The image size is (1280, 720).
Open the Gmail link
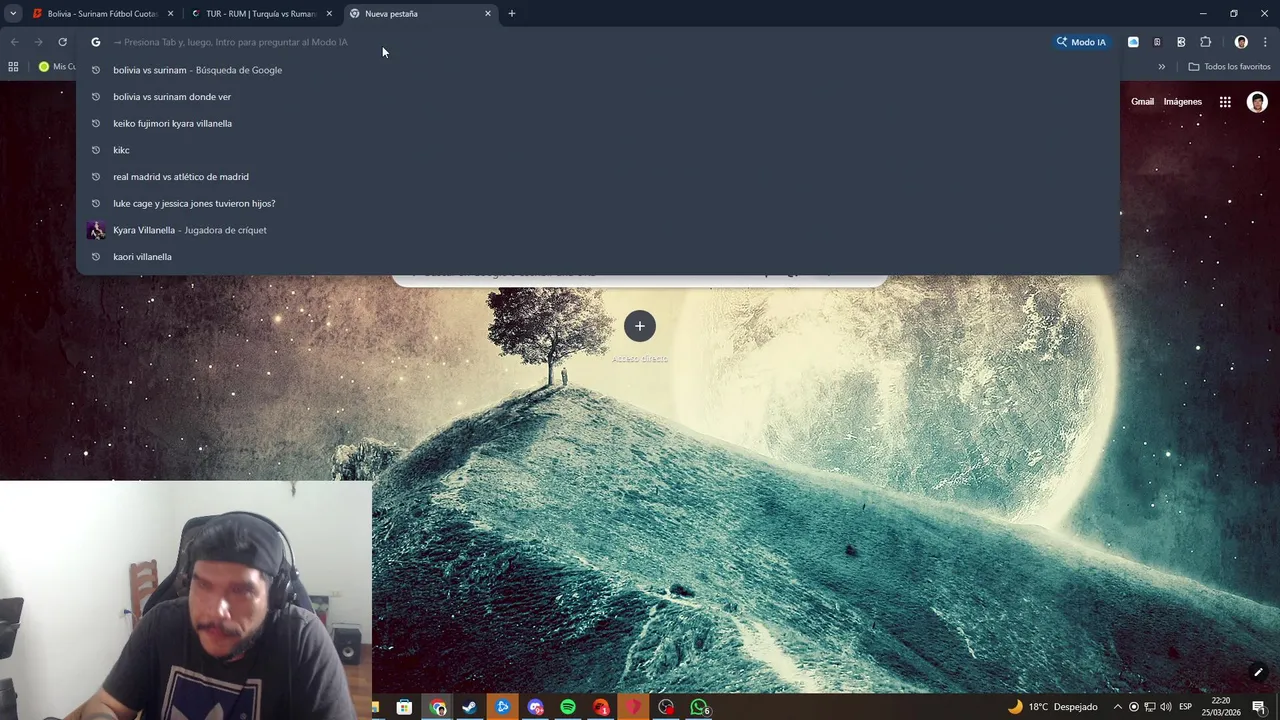tap(1142, 102)
